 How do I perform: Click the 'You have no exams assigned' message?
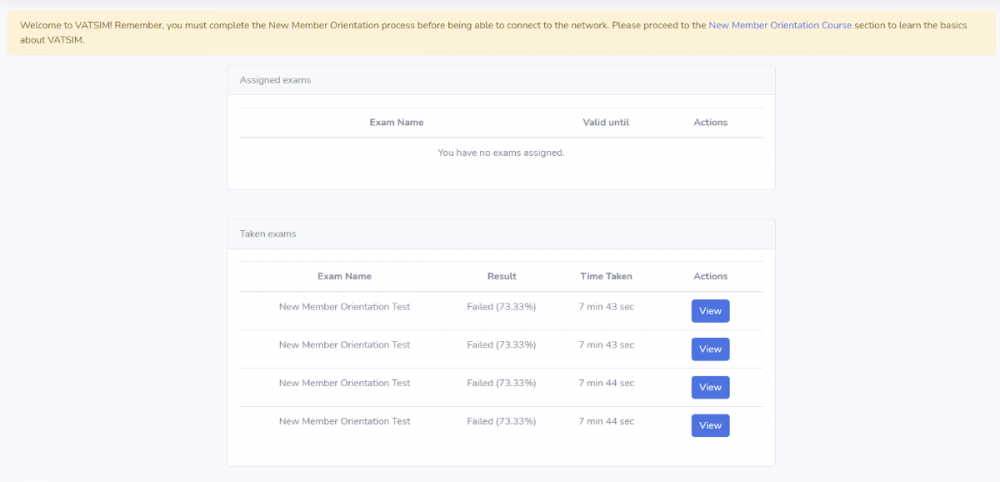coord(501,153)
